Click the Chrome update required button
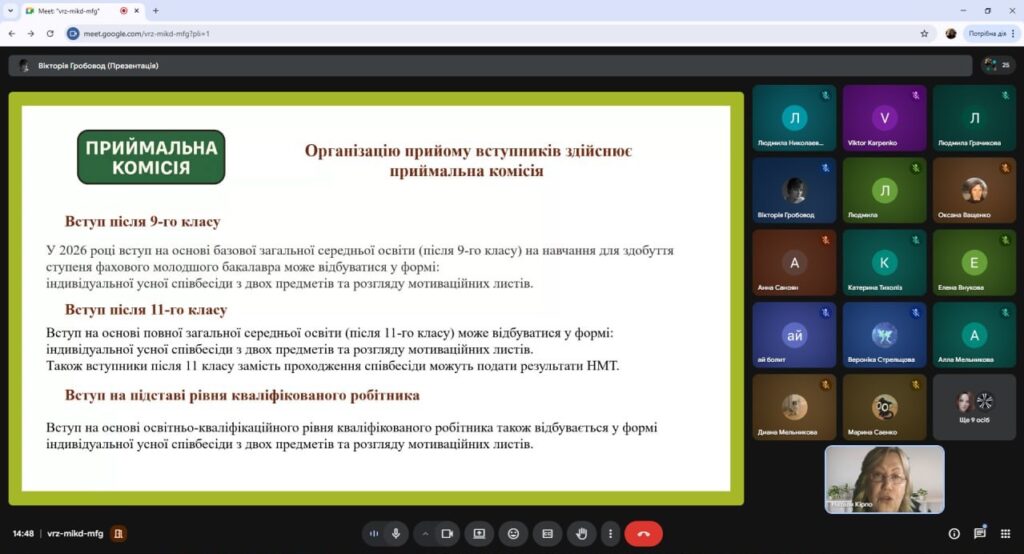 pyautogui.click(x=985, y=33)
